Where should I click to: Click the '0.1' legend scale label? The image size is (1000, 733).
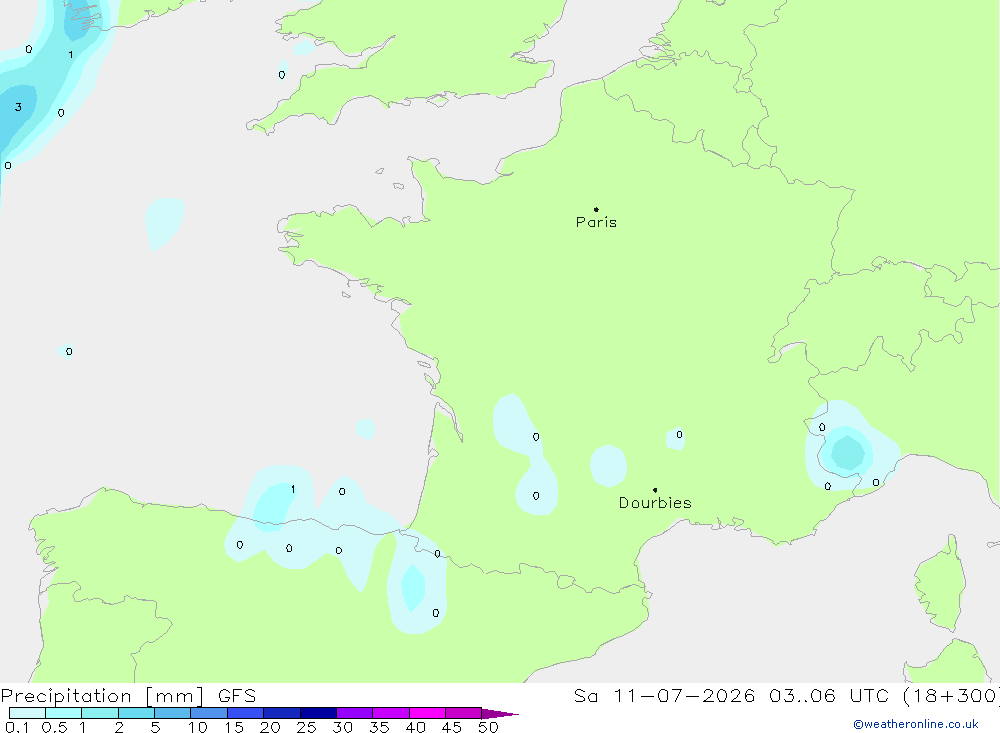pos(17,727)
